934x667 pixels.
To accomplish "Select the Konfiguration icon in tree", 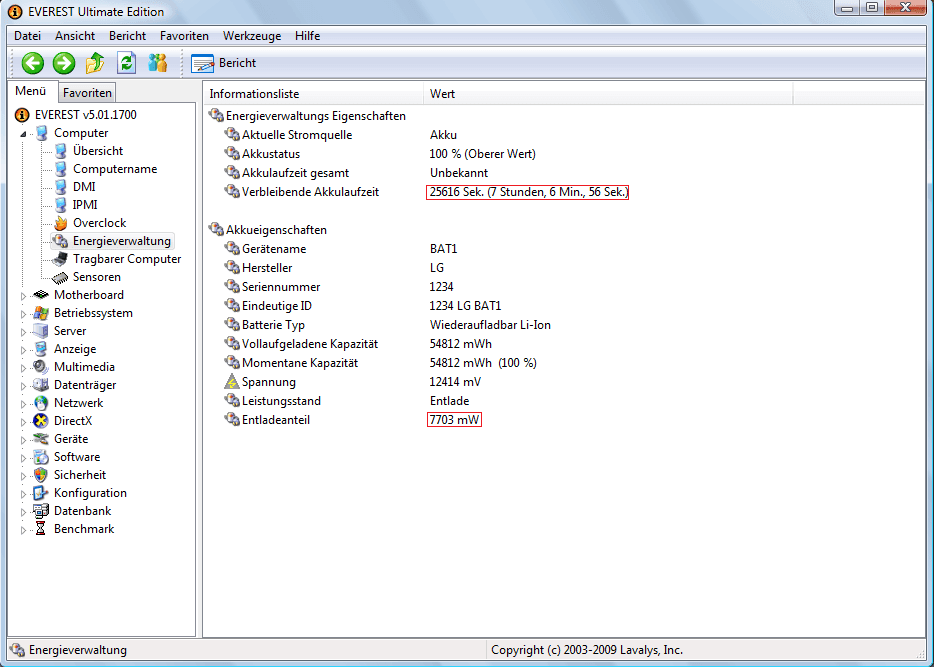I will (x=41, y=493).
